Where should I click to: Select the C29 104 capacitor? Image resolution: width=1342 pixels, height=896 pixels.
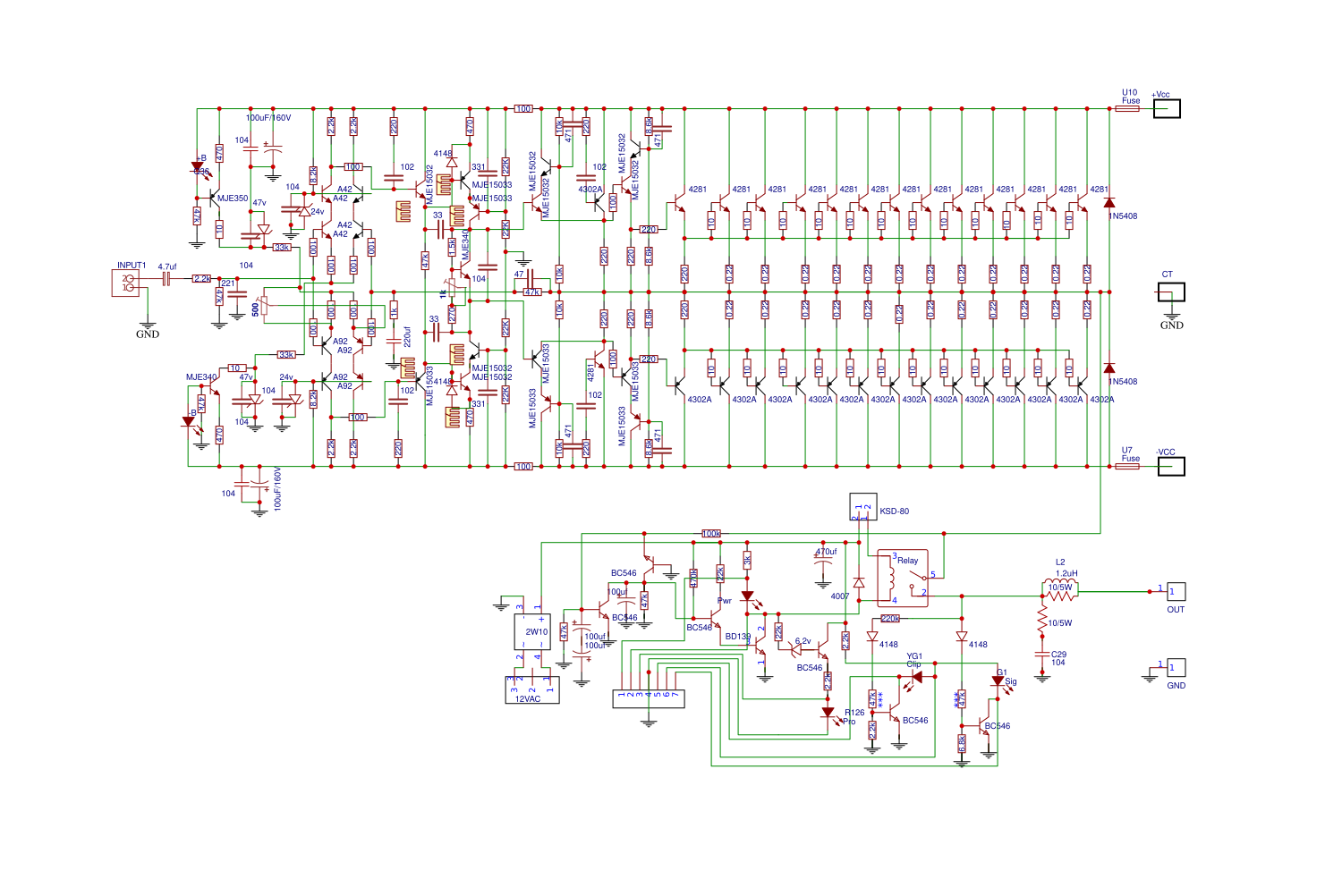point(1042,655)
